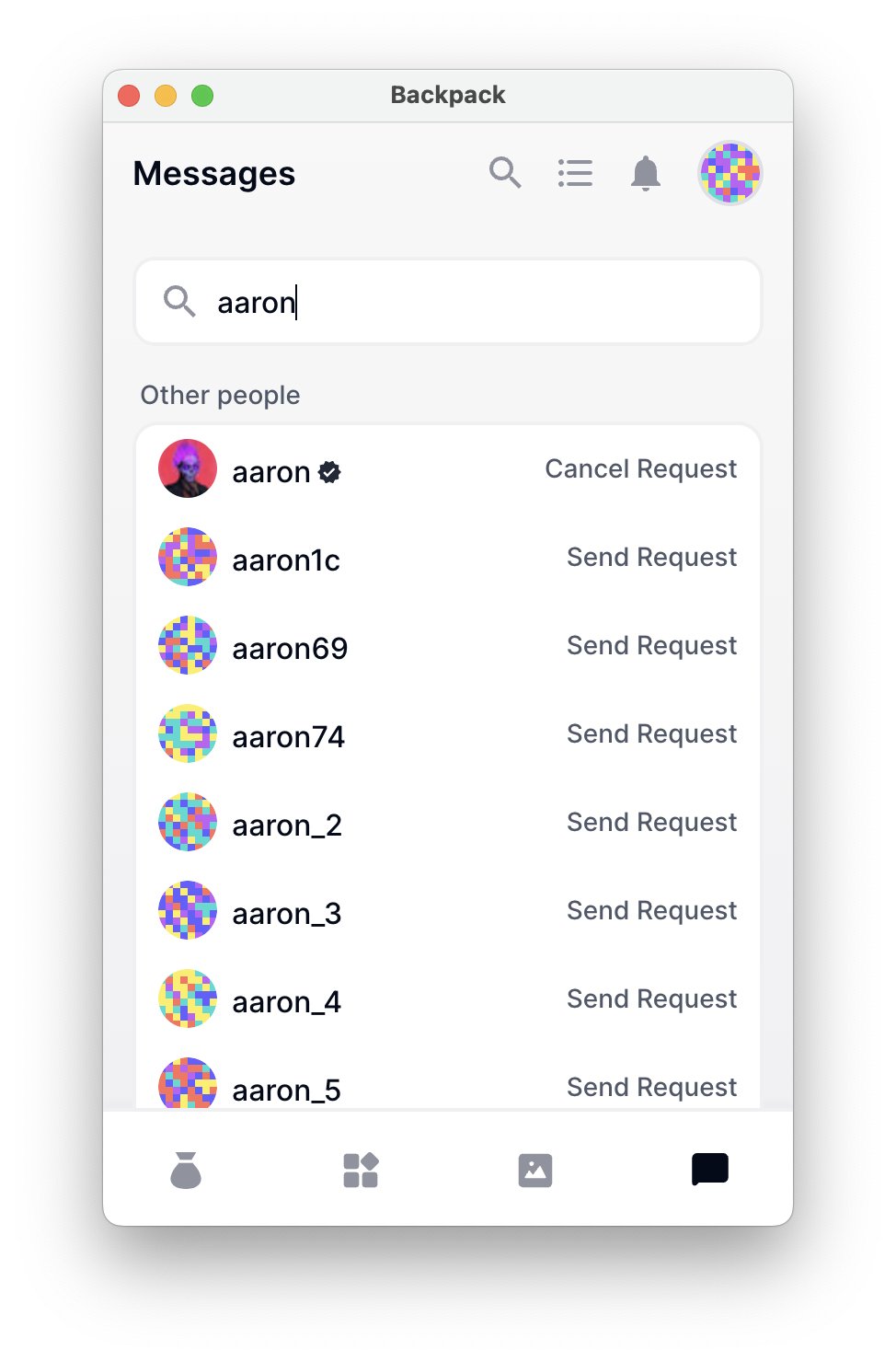This screenshot has width=896, height=1362.
Task: Cancel the friend request to aaron
Action: click(x=640, y=469)
